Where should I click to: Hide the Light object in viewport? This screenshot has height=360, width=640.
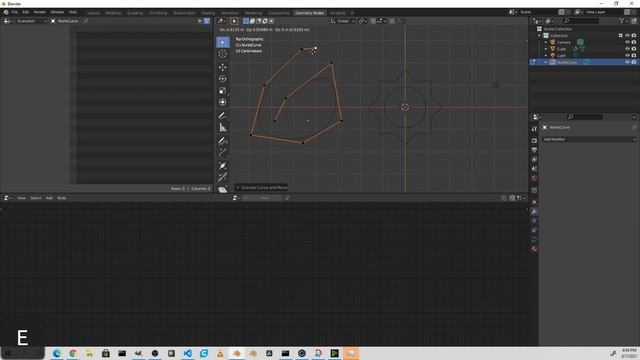tap(627, 55)
